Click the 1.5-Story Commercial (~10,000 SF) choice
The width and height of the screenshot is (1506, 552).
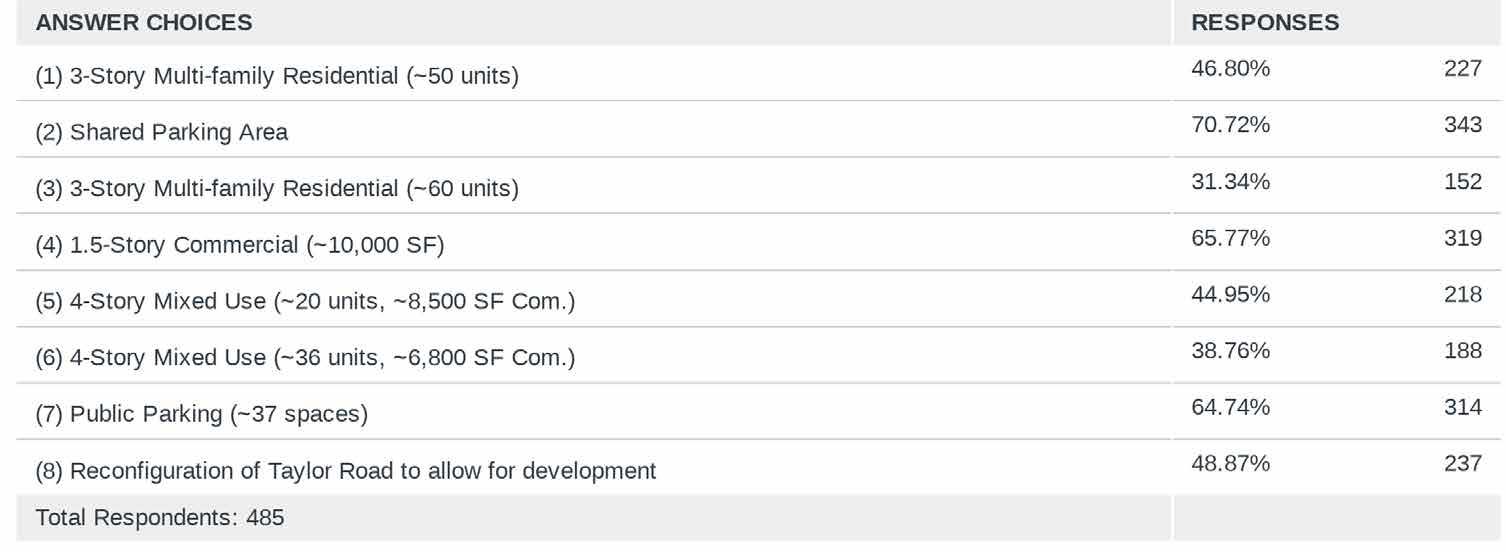pos(240,245)
